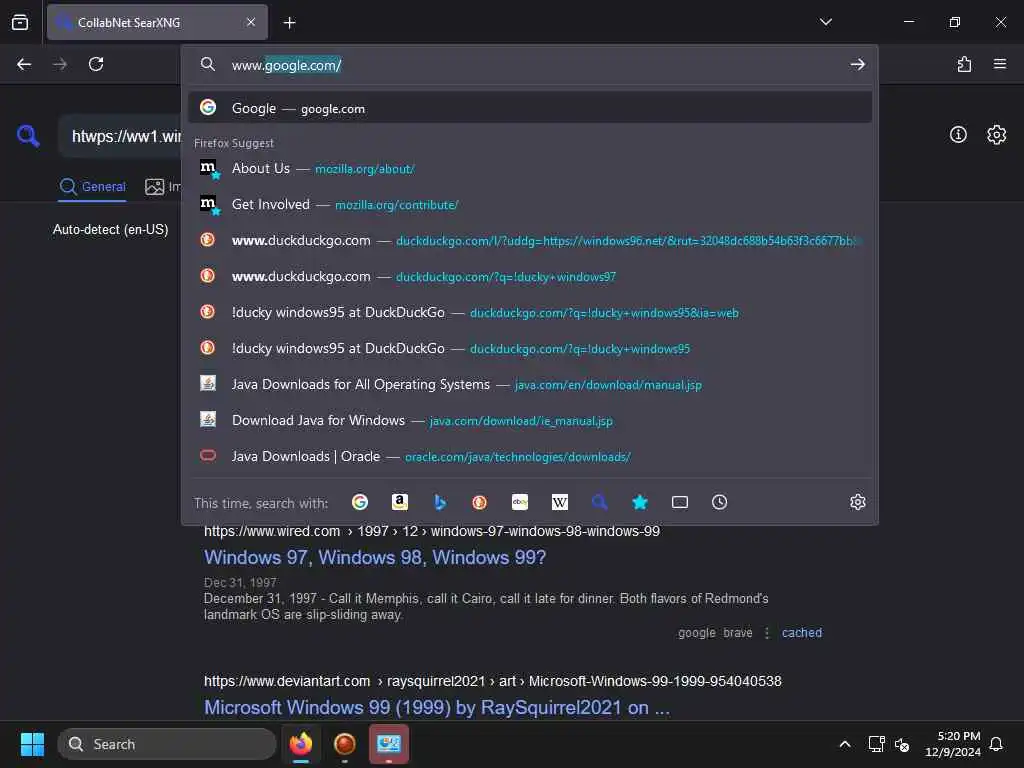Click the SearXNG search query field
The height and width of the screenshot is (768, 1024).
coord(120,136)
